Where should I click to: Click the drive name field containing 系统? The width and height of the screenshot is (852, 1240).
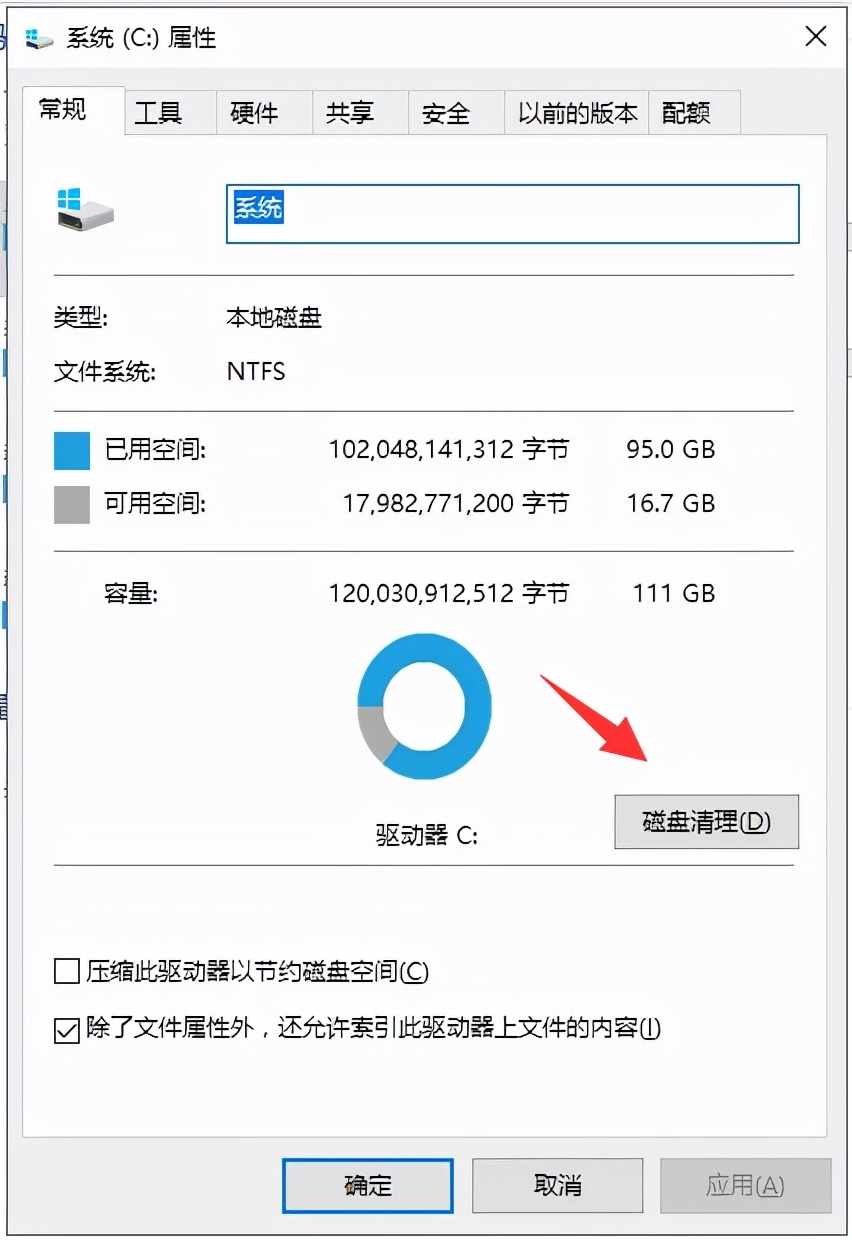pos(512,213)
